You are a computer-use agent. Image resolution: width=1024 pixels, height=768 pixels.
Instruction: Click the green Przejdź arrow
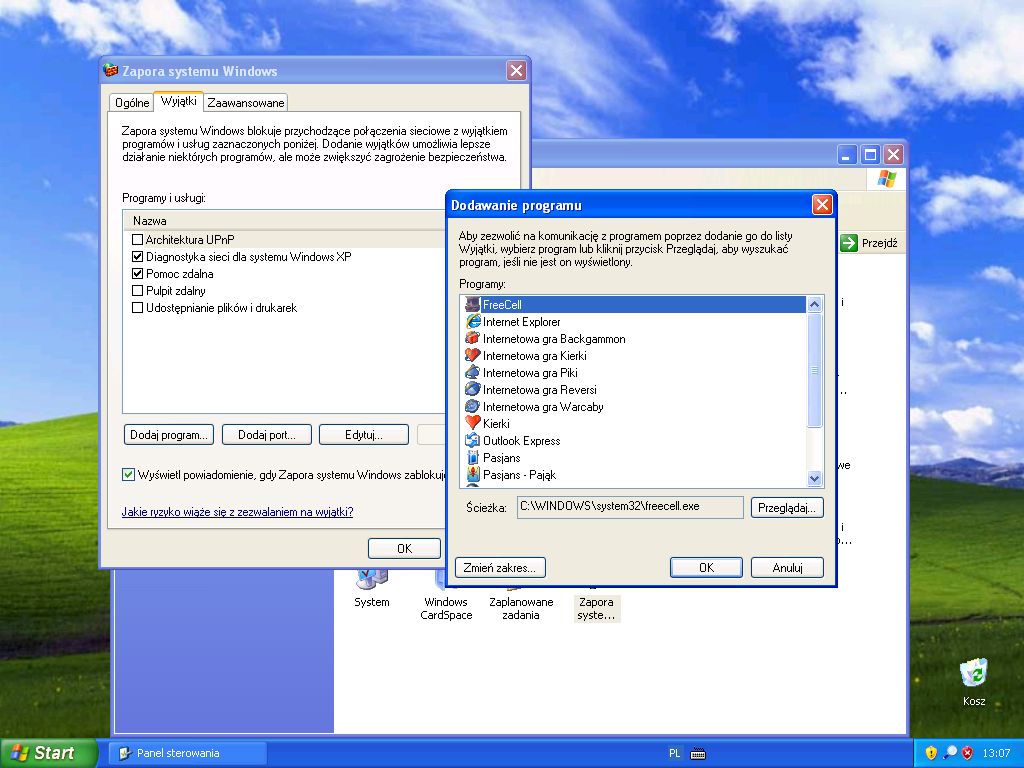tap(848, 243)
